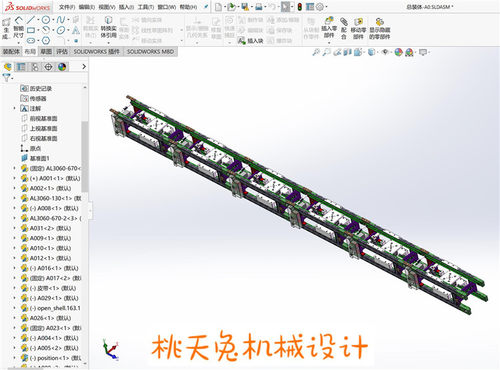The width and height of the screenshot is (500, 370).
Task: Open the 窗口(W) Window menu
Action: 167,7
